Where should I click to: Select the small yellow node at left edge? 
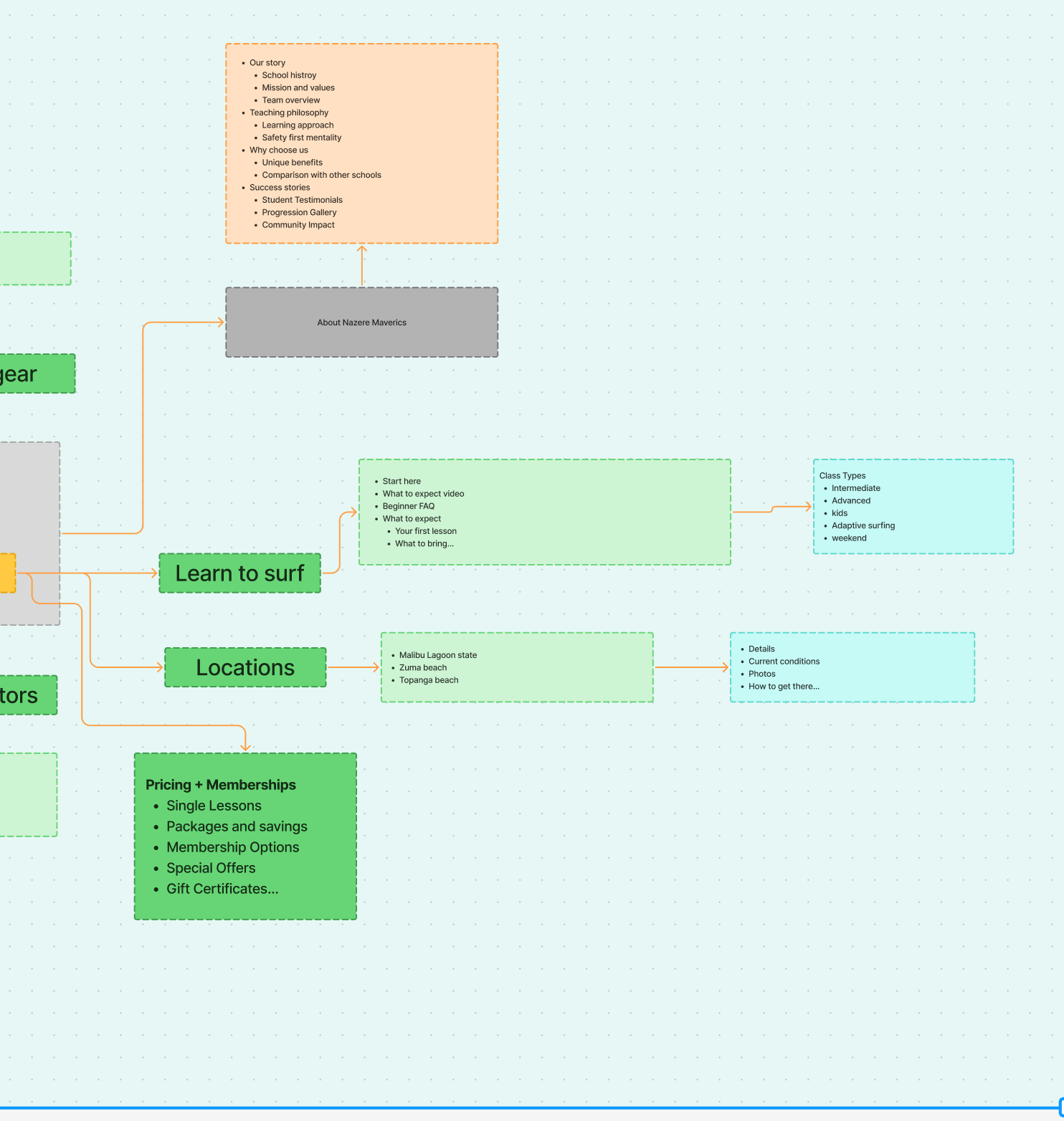(7, 573)
